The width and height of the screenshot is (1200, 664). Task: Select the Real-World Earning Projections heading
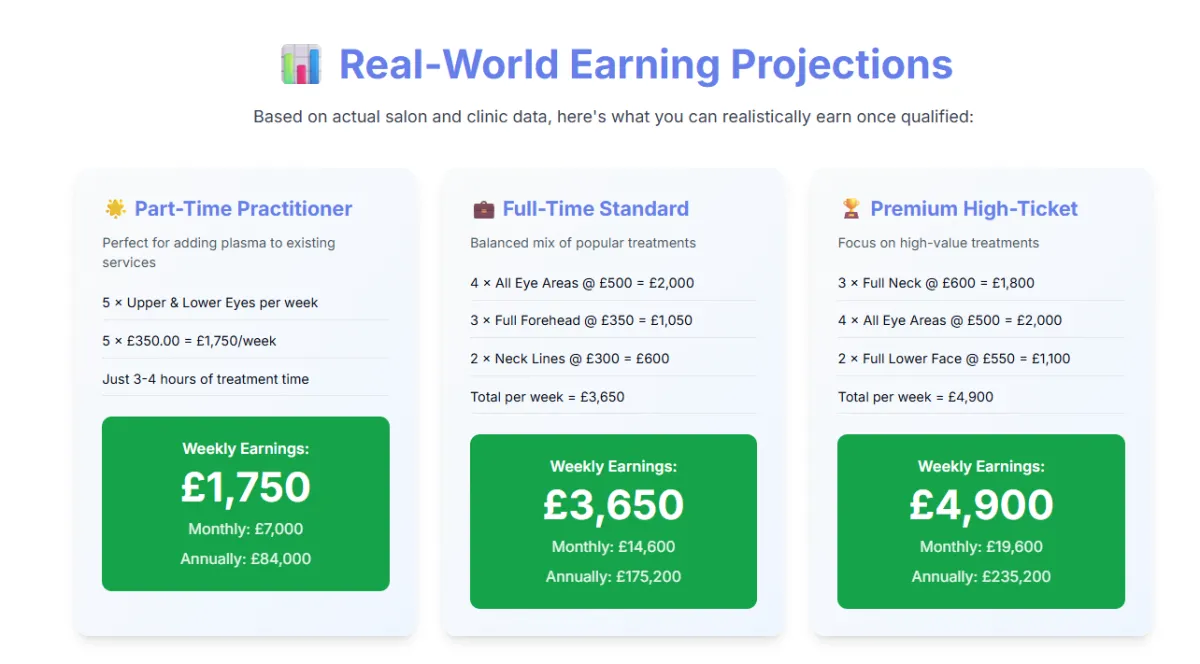pos(645,65)
